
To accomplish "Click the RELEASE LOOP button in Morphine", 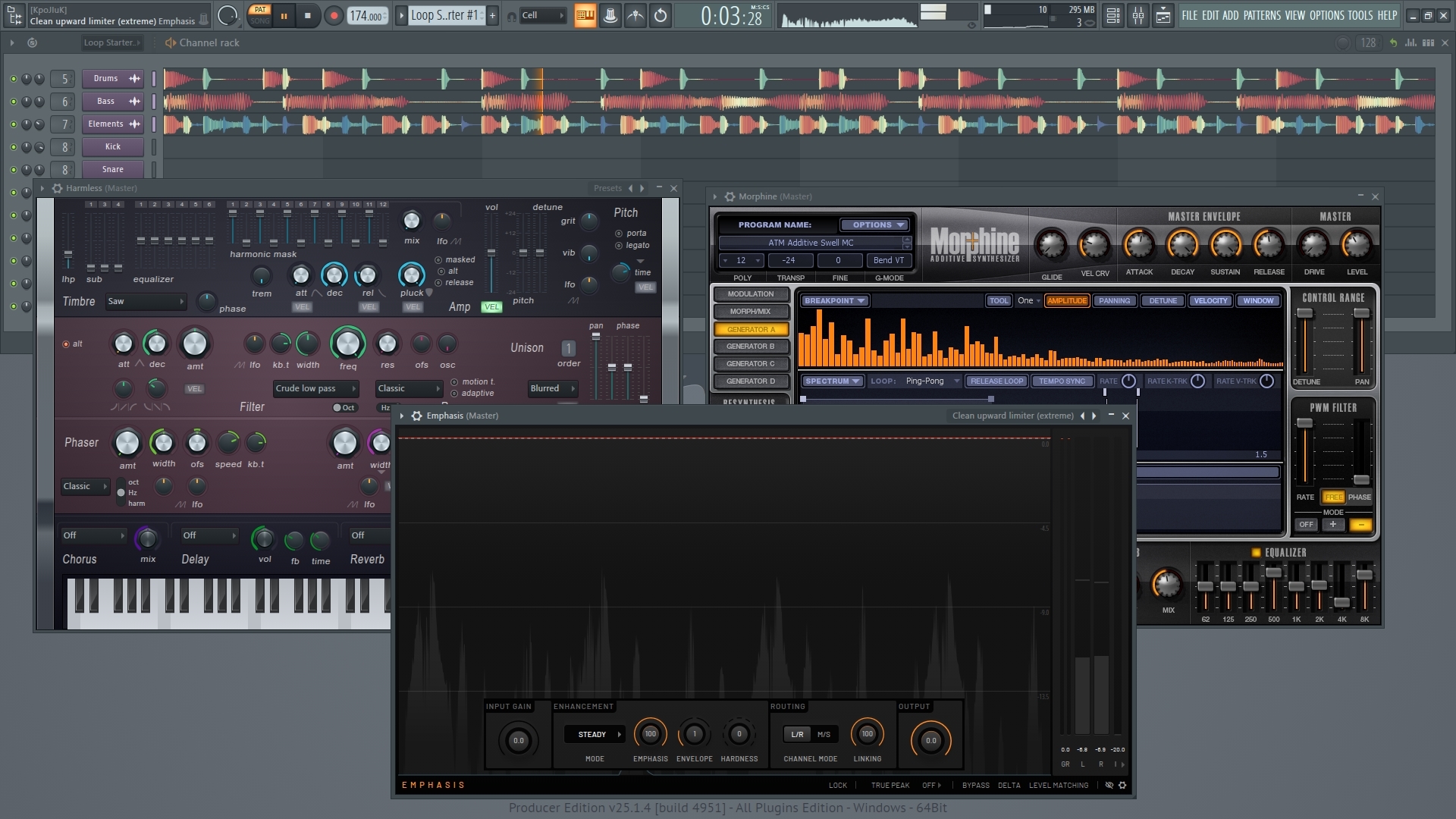I will pos(996,381).
